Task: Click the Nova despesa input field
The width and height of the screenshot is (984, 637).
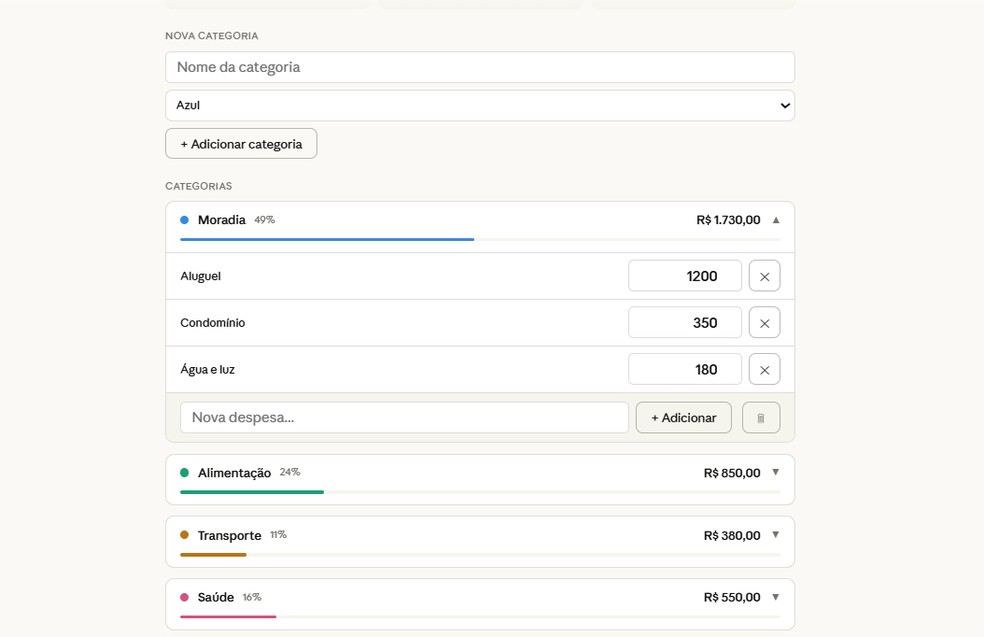Action: [x=404, y=418]
